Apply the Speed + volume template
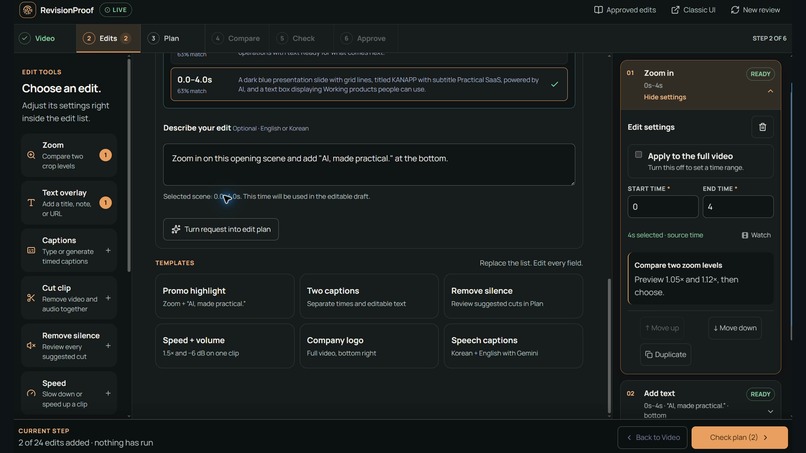806x453 pixels. pos(225,346)
